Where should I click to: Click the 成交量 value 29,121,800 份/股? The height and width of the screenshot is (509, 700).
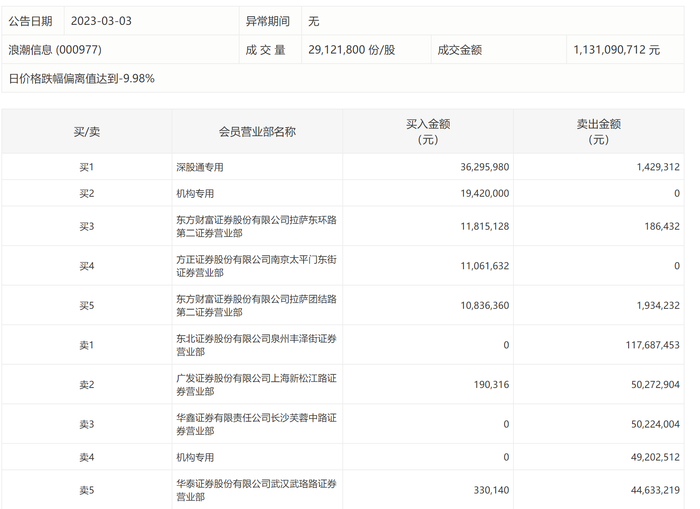point(352,49)
